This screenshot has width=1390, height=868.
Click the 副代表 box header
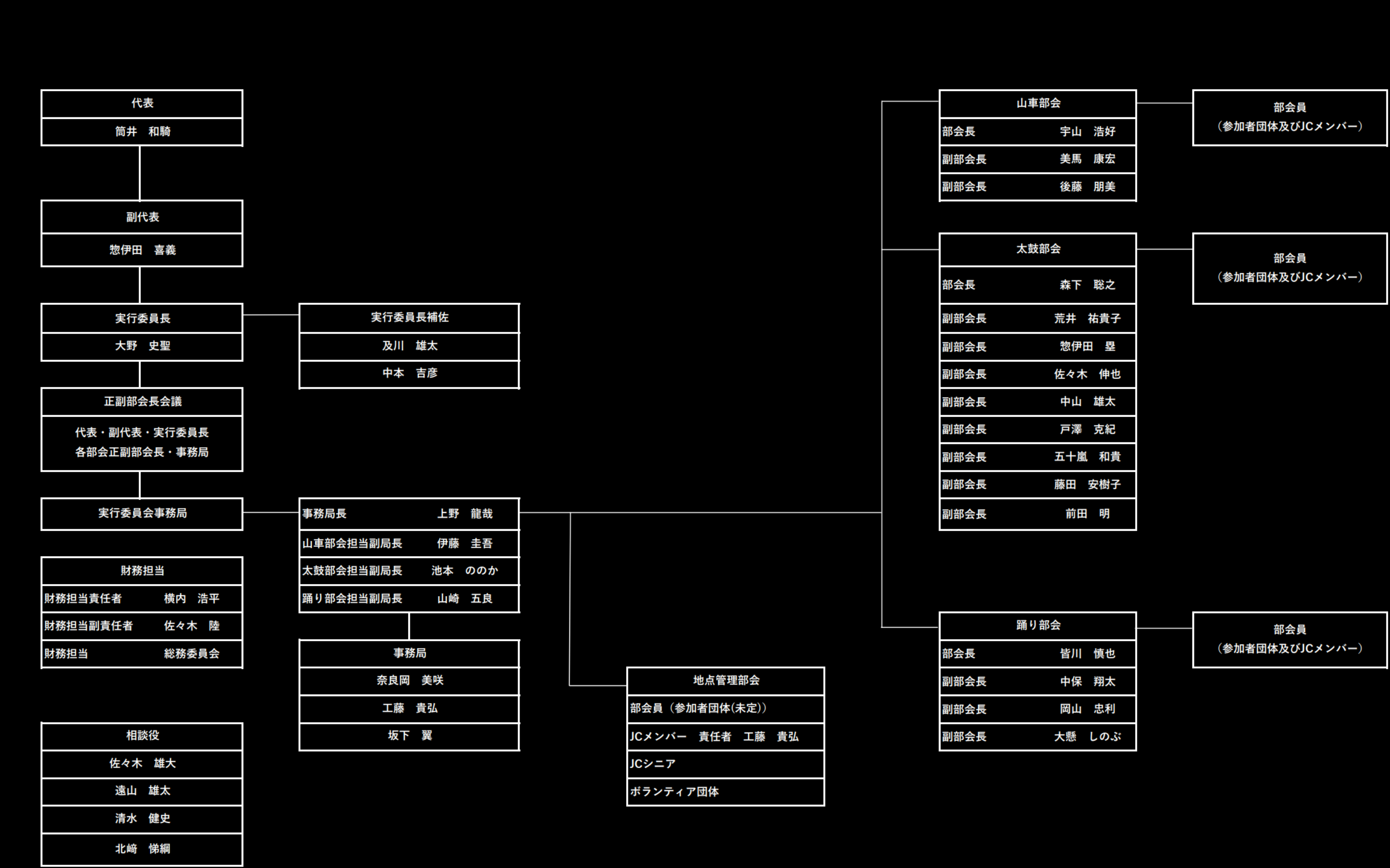(x=142, y=217)
